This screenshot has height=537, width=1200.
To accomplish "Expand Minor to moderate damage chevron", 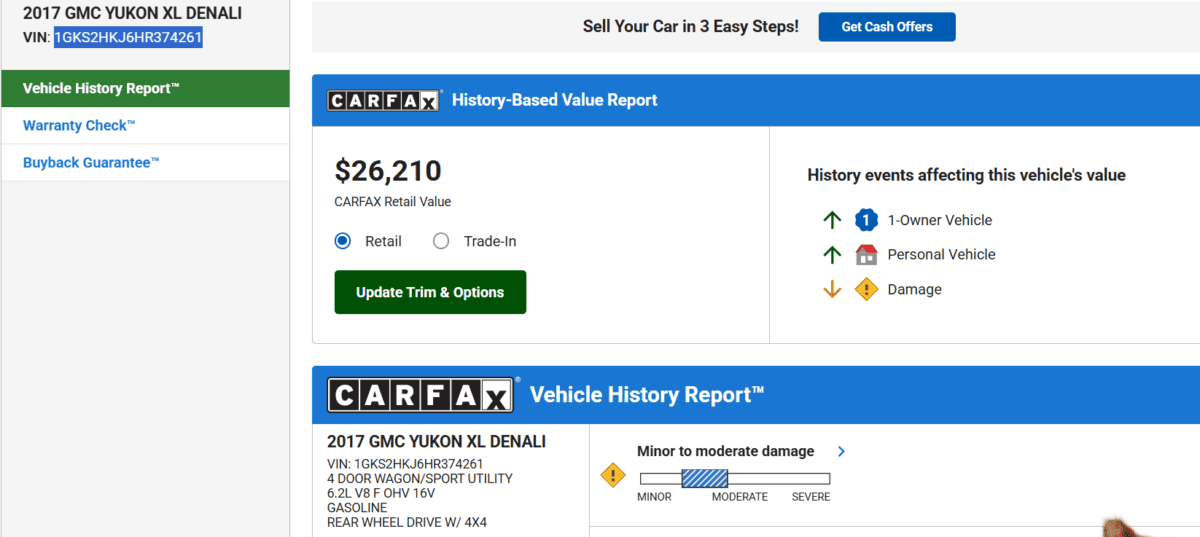I will pyautogui.click(x=841, y=451).
